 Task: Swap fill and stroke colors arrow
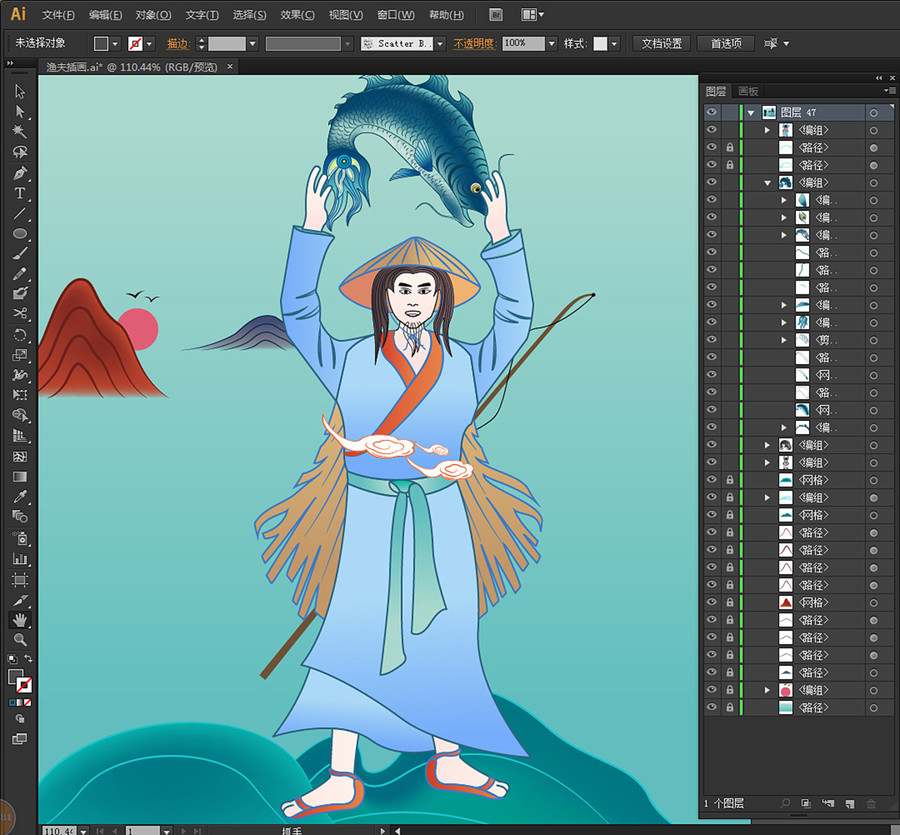28,659
